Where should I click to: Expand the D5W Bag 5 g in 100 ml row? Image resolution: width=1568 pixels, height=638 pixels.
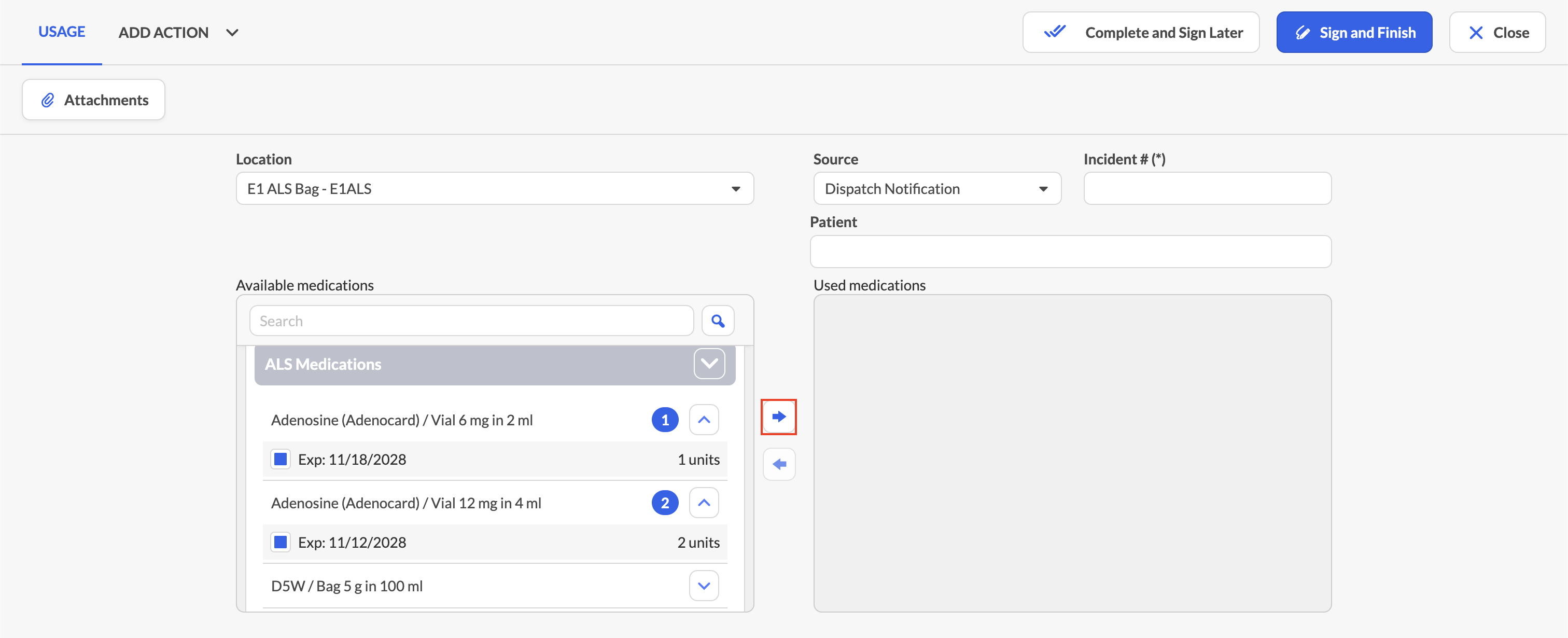(x=704, y=586)
